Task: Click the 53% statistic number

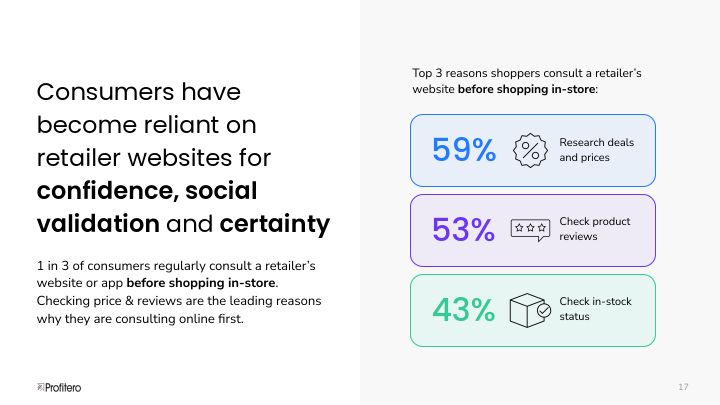Action: point(463,230)
